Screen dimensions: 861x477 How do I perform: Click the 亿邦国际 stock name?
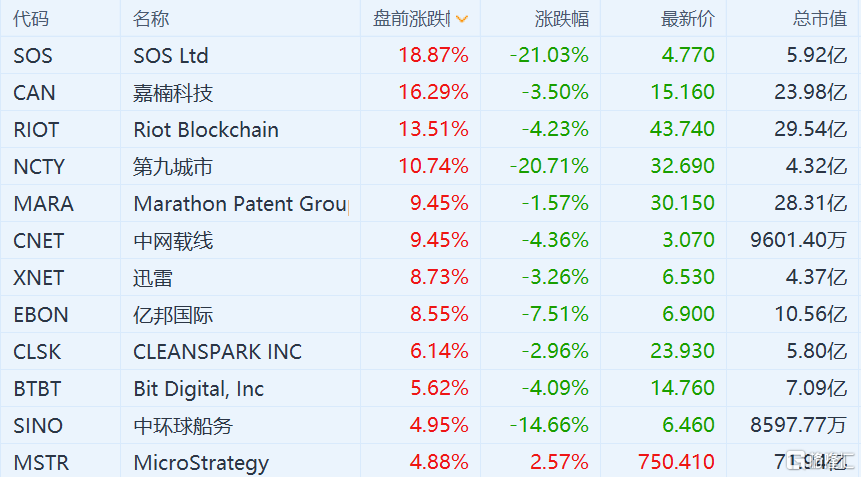[173, 315]
